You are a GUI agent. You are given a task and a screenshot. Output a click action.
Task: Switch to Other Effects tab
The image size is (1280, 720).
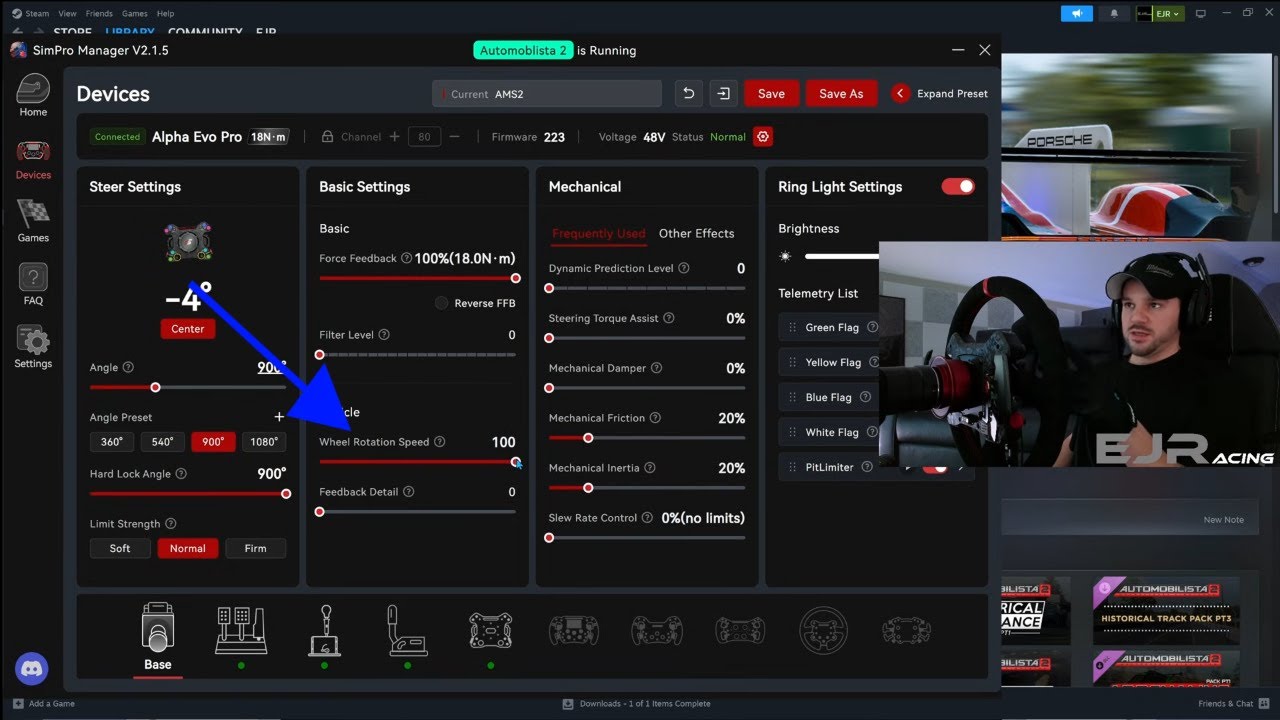coord(696,233)
